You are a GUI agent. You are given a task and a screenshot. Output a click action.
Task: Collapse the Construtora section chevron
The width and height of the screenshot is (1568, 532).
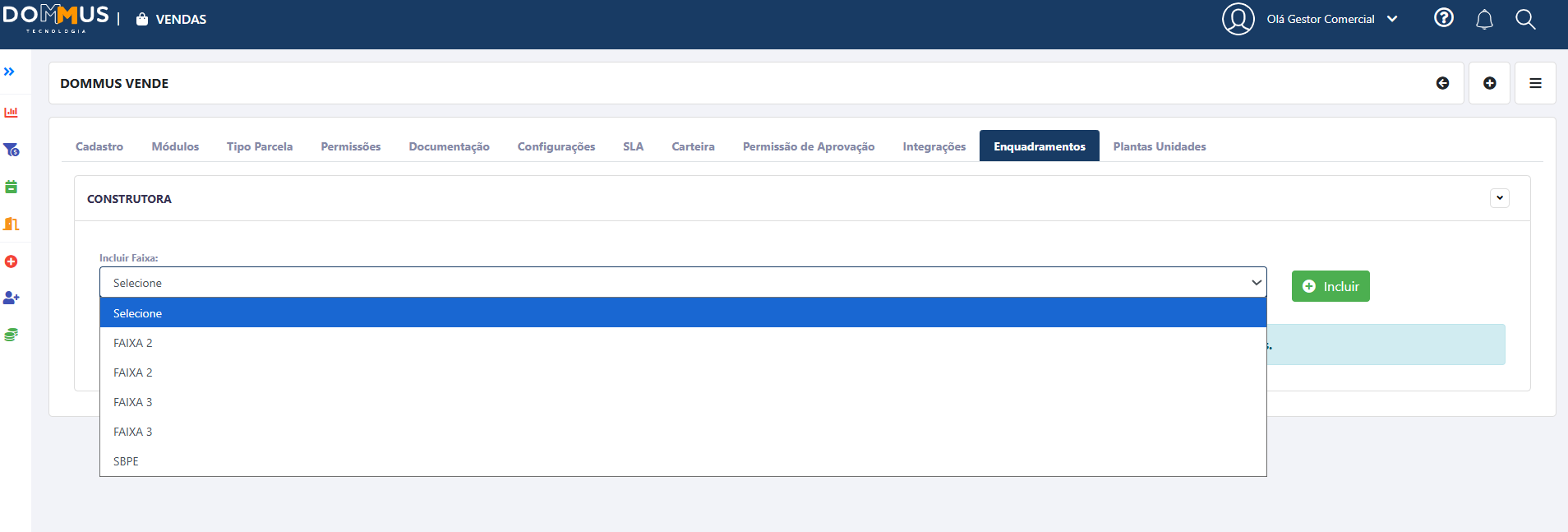tap(1499, 198)
